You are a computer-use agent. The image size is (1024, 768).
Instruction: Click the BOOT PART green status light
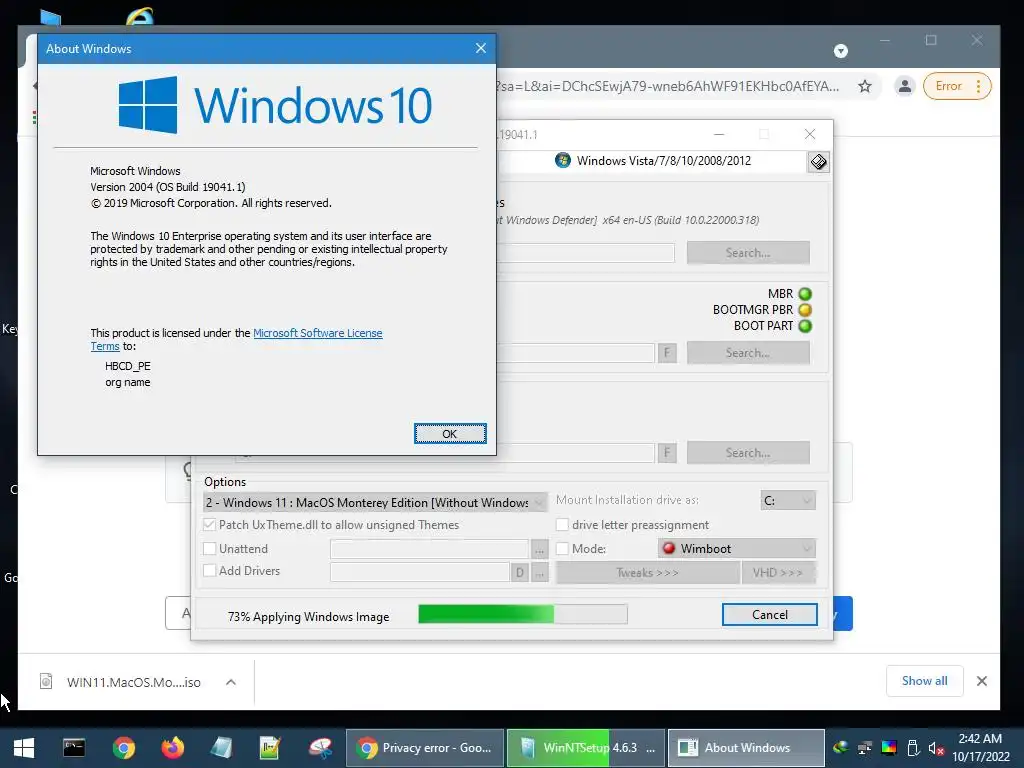point(805,326)
